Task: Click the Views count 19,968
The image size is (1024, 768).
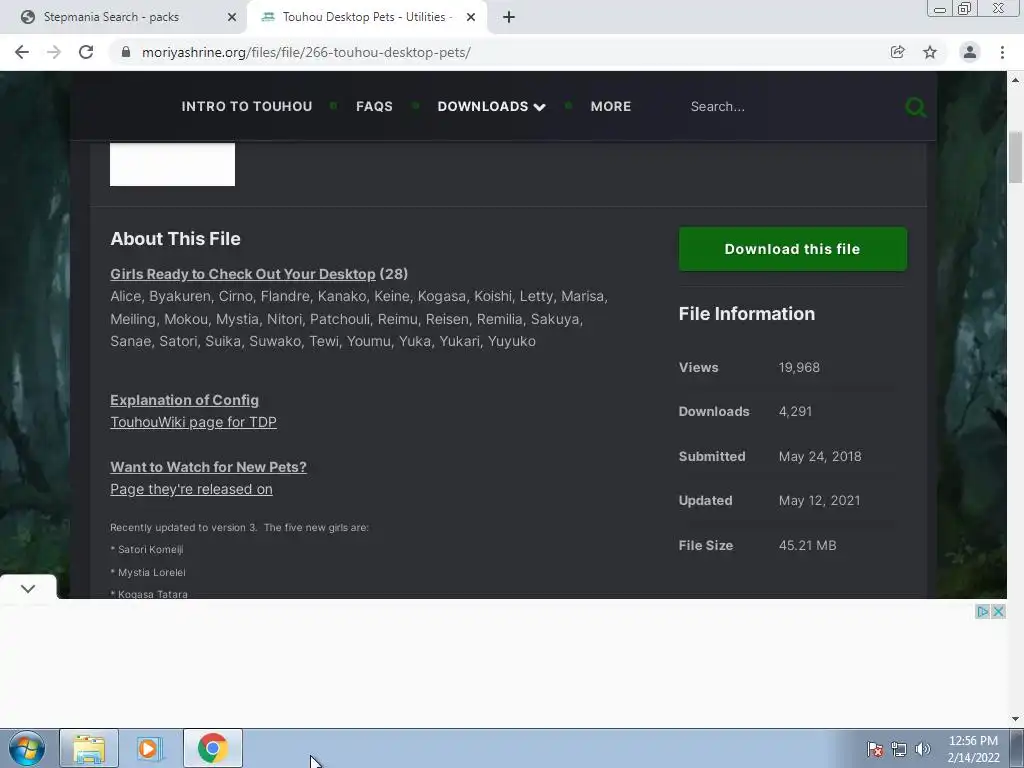Action: click(x=799, y=367)
